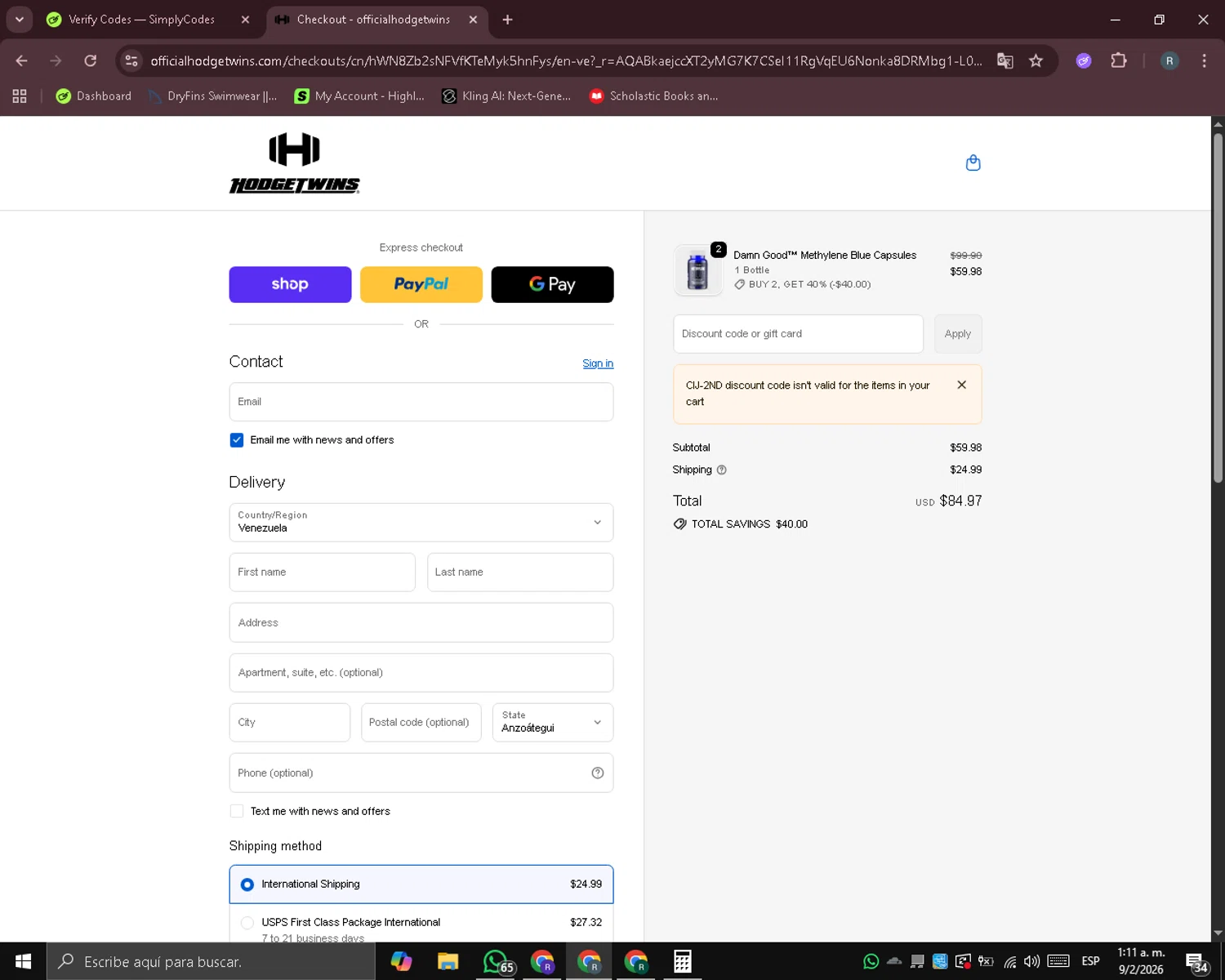Expand the State Anzoátegui dropdown
The height and width of the screenshot is (980, 1225).
[x=553, y=723]
